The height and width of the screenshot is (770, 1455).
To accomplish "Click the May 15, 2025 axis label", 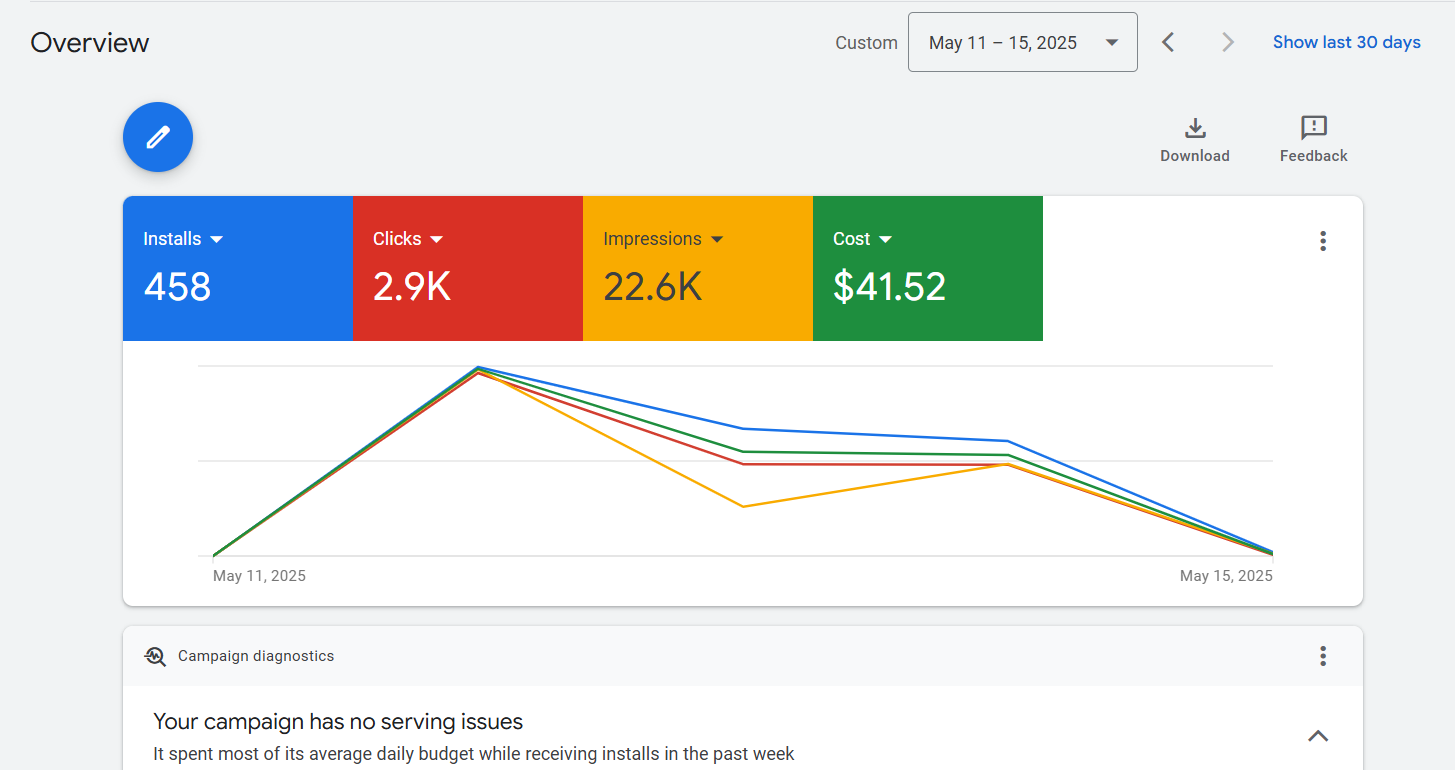I will coord(1226,576).
